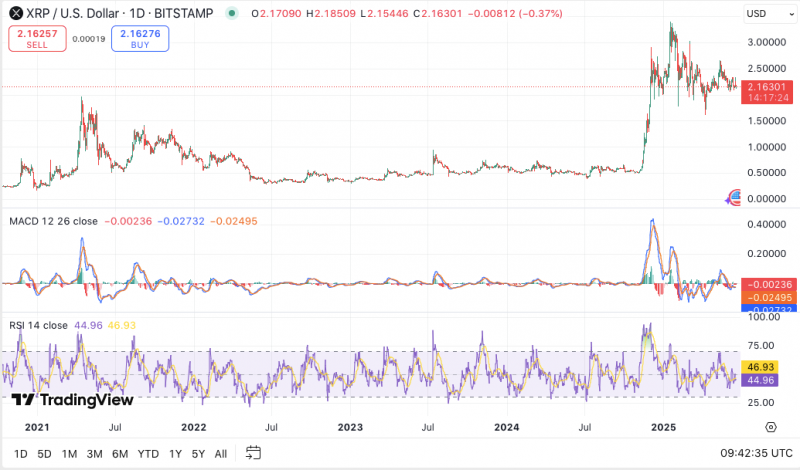The width and height of the screenshot is (800, 470).
Task: Click the green market status dot
Action: pyautogui.click(x=232, y=13)
